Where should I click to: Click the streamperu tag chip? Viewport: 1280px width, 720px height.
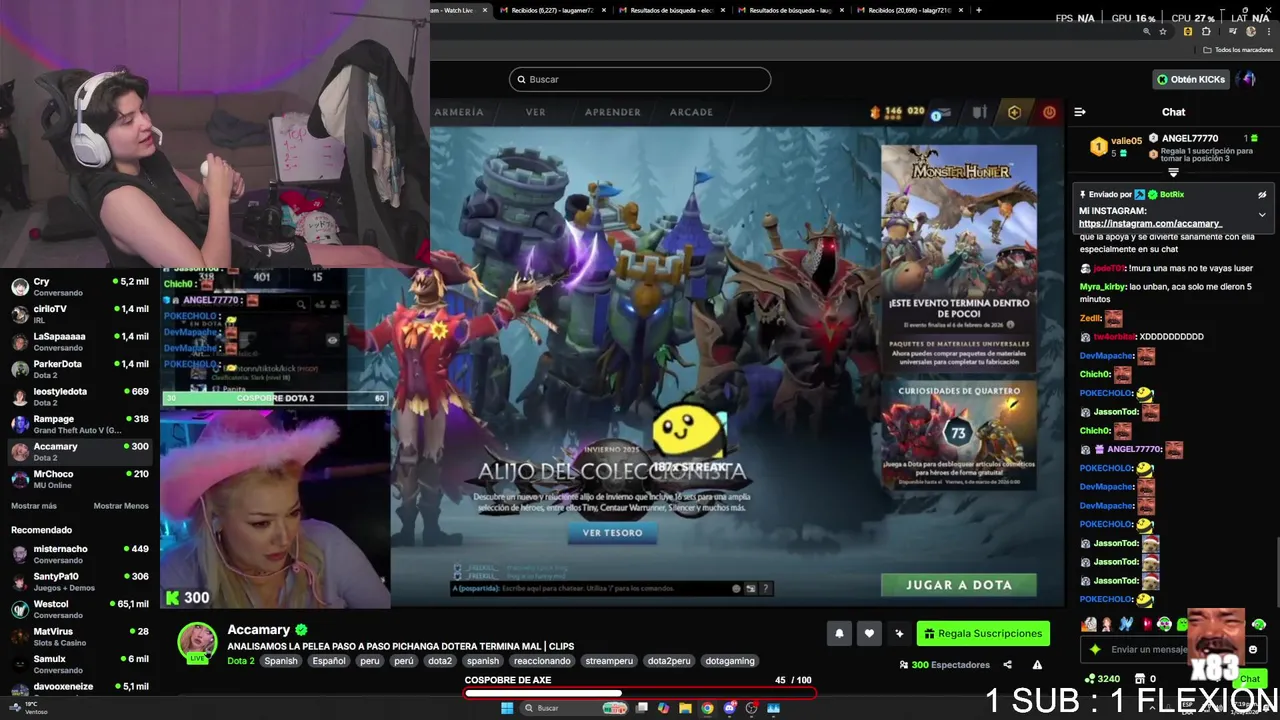pyautogui.click(x=608, y=661)
